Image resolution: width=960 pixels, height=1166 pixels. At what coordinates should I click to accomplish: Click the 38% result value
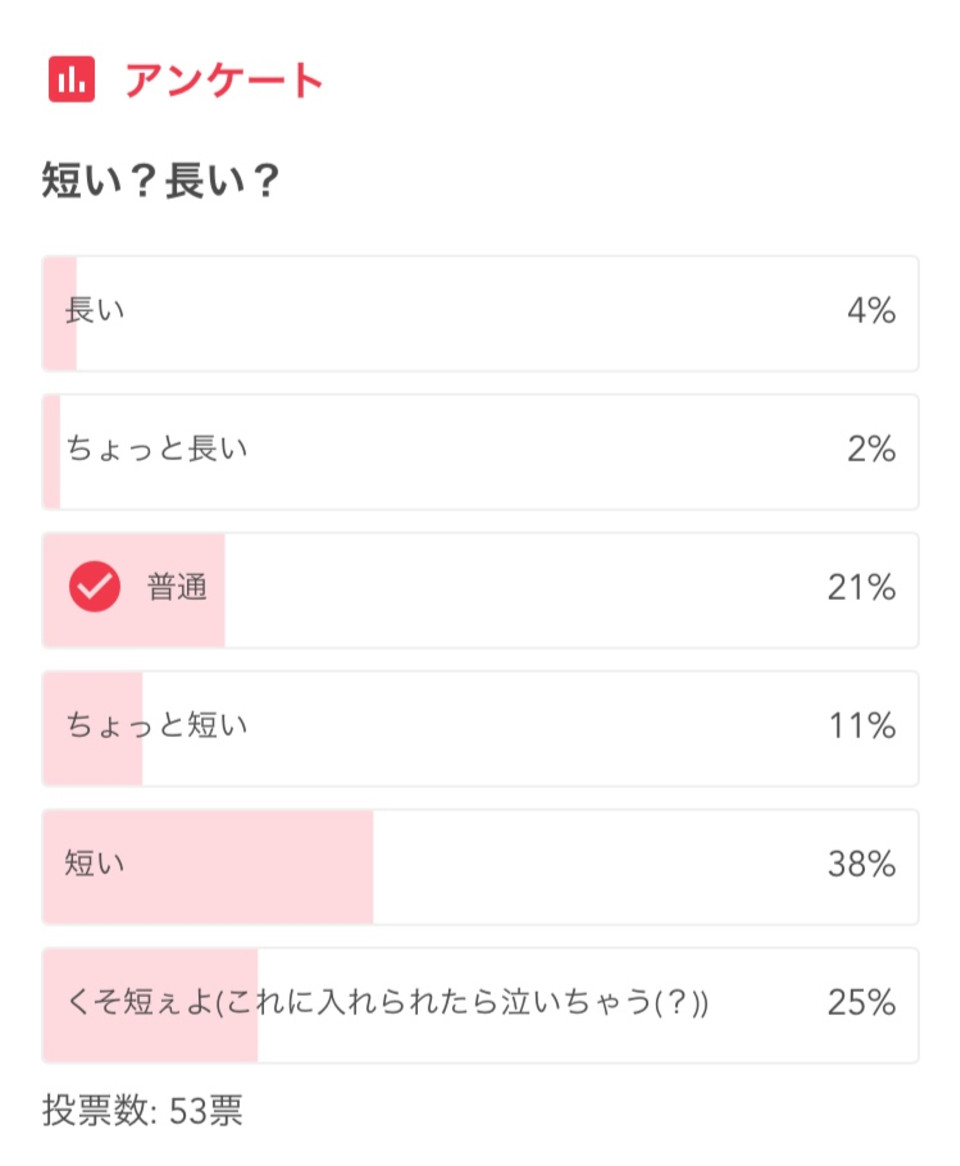(861, 864)
